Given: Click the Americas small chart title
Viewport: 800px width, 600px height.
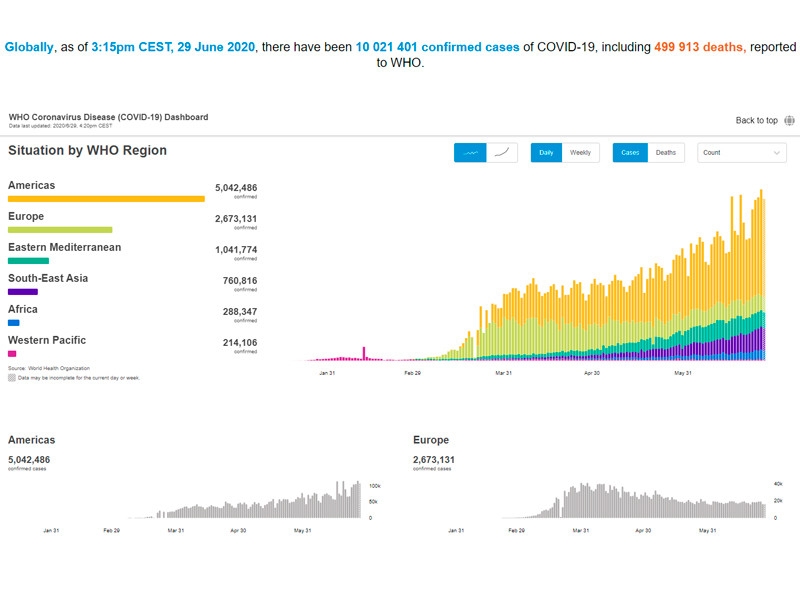Looking at the screenshot, I should pos(32,440).
